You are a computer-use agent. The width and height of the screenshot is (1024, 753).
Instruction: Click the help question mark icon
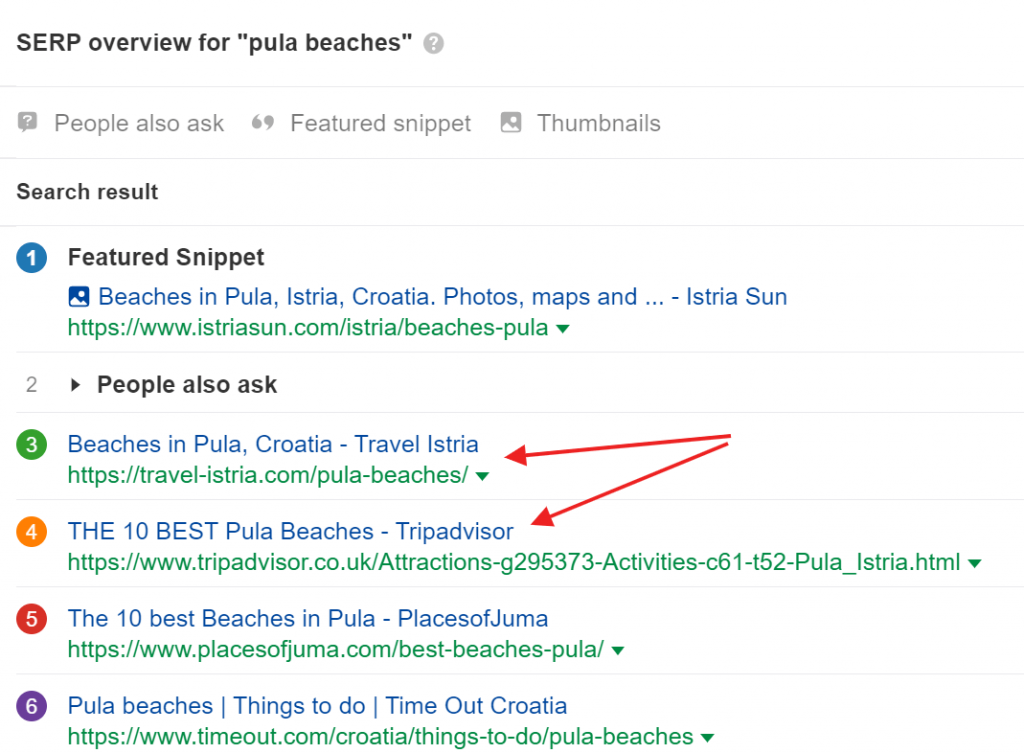tap(433, 45)
